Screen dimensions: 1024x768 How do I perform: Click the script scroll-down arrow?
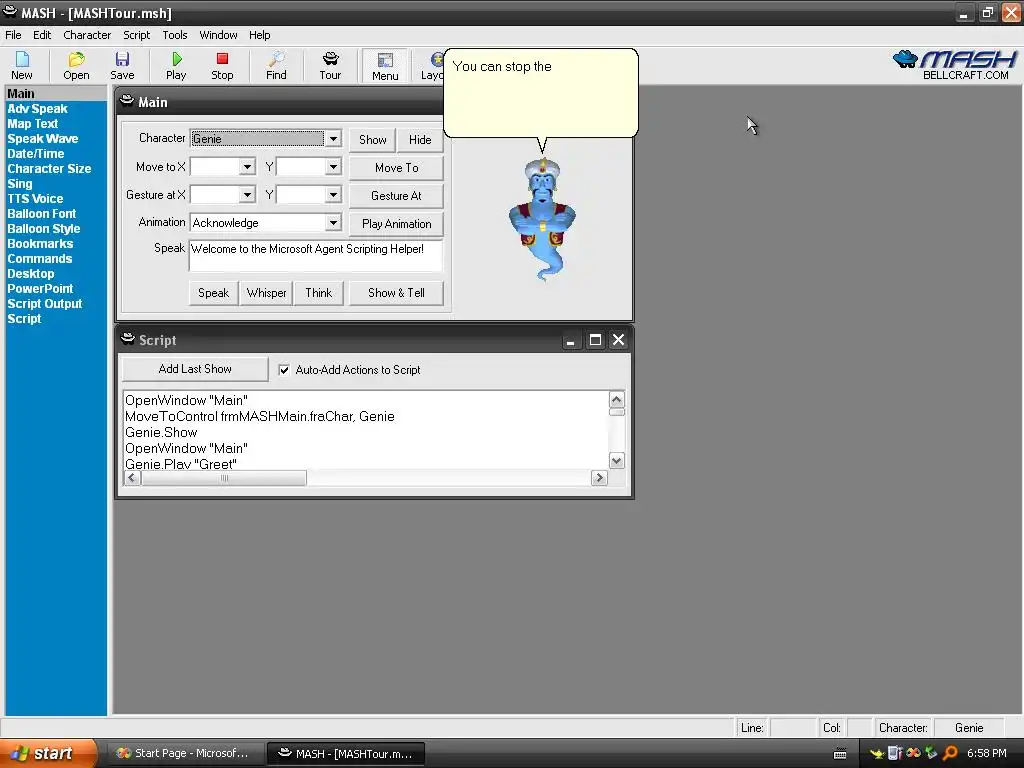[x=616, y=460]
